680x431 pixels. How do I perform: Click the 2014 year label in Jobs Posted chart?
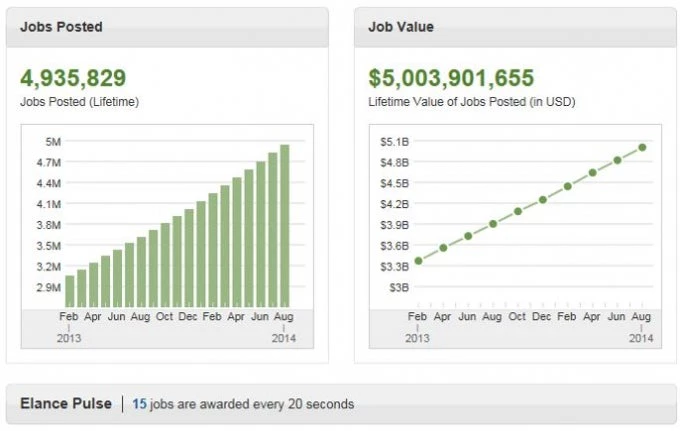pyautogui.click(x=284, y=338)
